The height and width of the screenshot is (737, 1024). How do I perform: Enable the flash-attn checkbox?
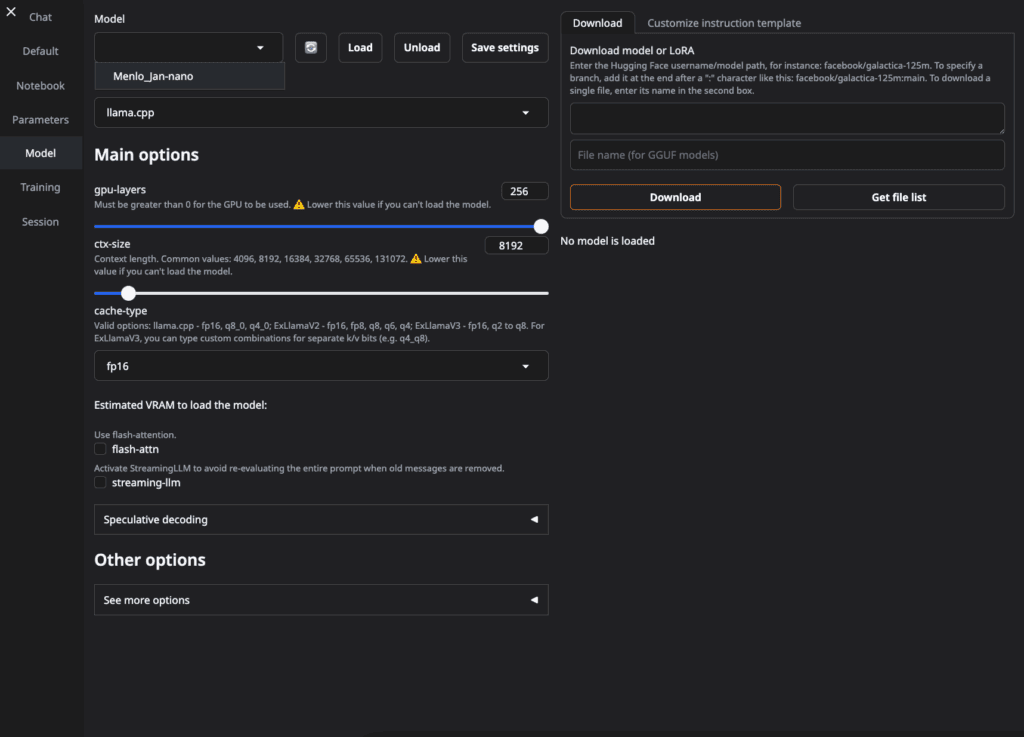pyautogui.click(x=100, y=449)
